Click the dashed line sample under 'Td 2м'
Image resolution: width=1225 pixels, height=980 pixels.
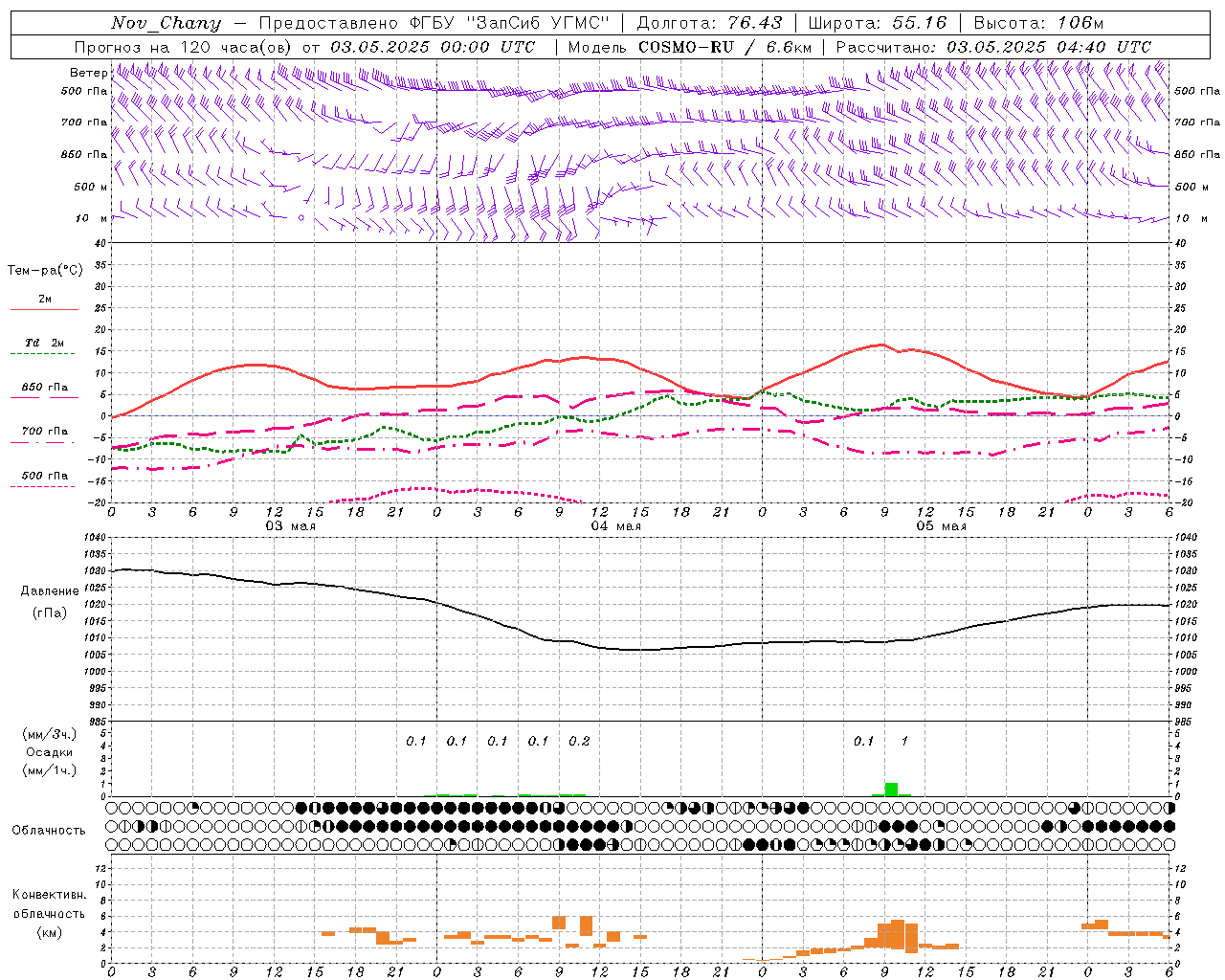[x=43, y=354]
